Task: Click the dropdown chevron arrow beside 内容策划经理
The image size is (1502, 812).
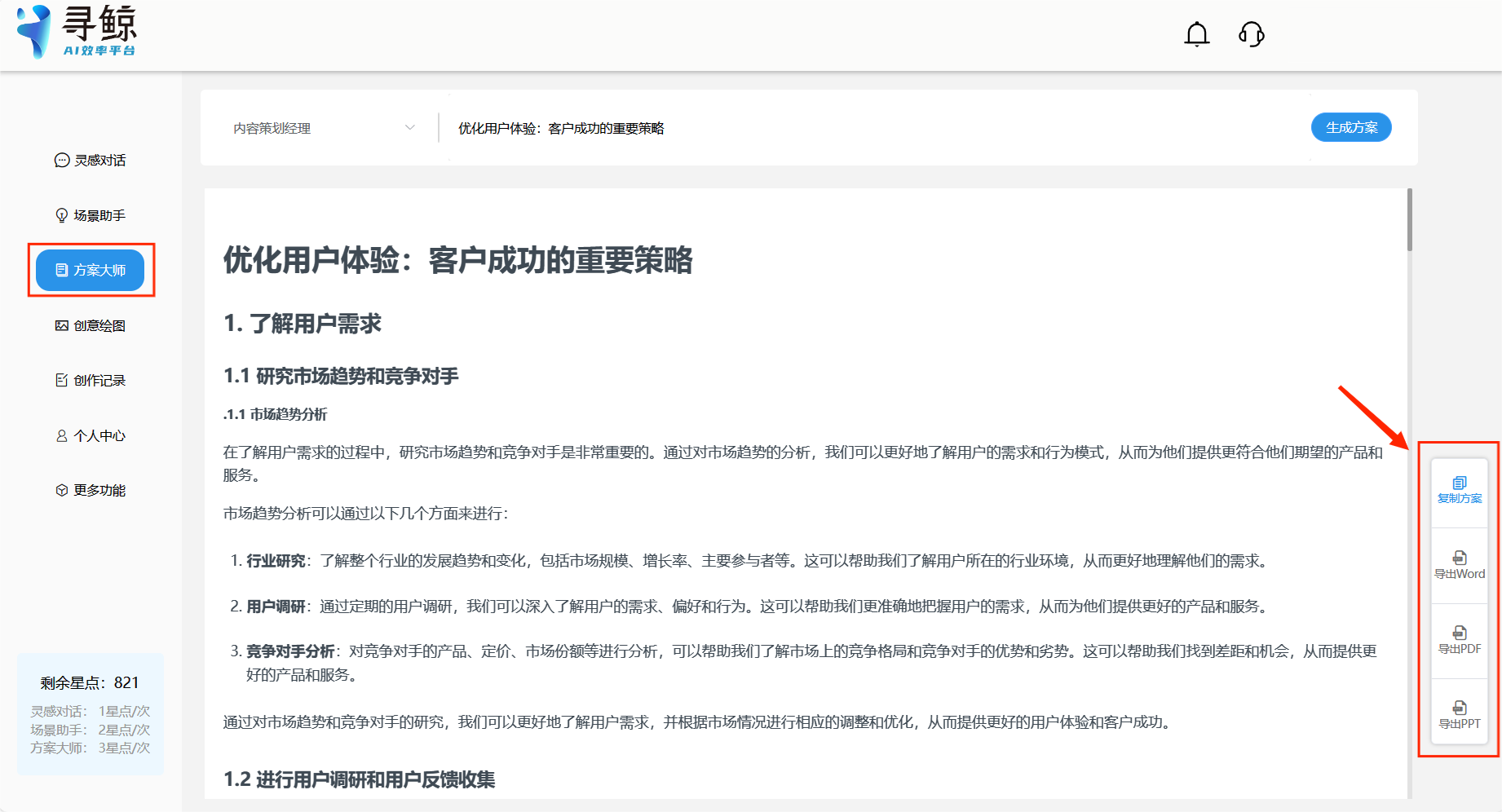Action: pos(410,128)
